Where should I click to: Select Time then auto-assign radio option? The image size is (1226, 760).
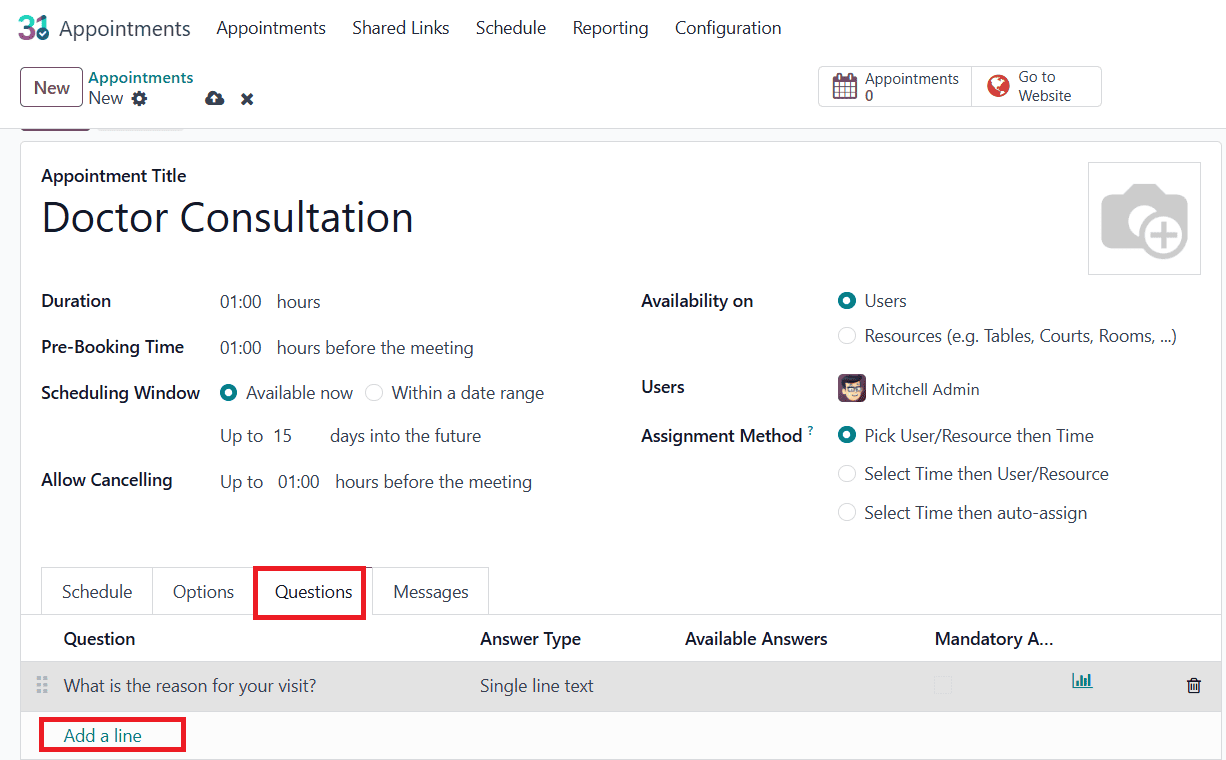click(847, 513)
